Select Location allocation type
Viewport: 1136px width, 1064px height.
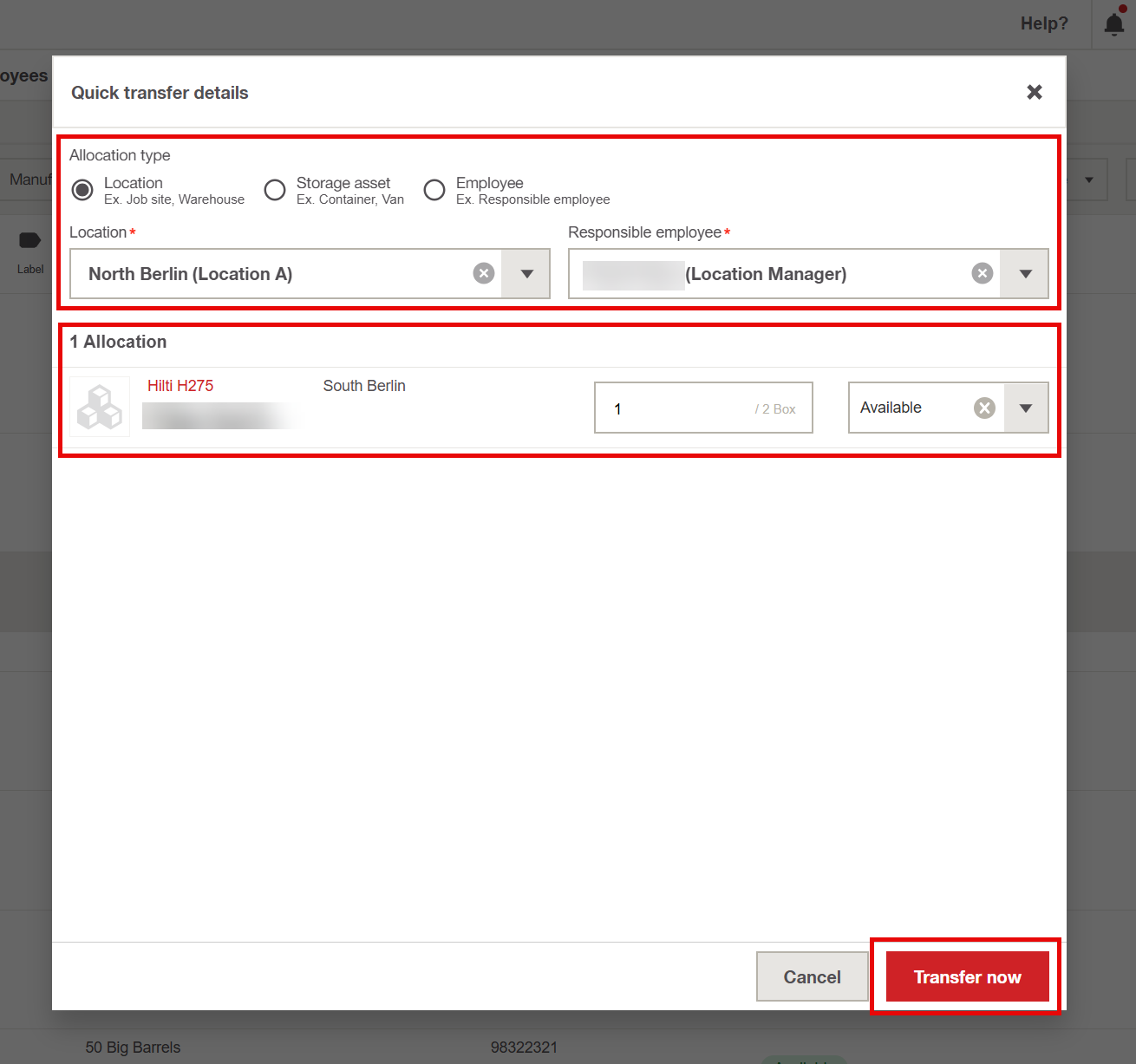[83, 190]
